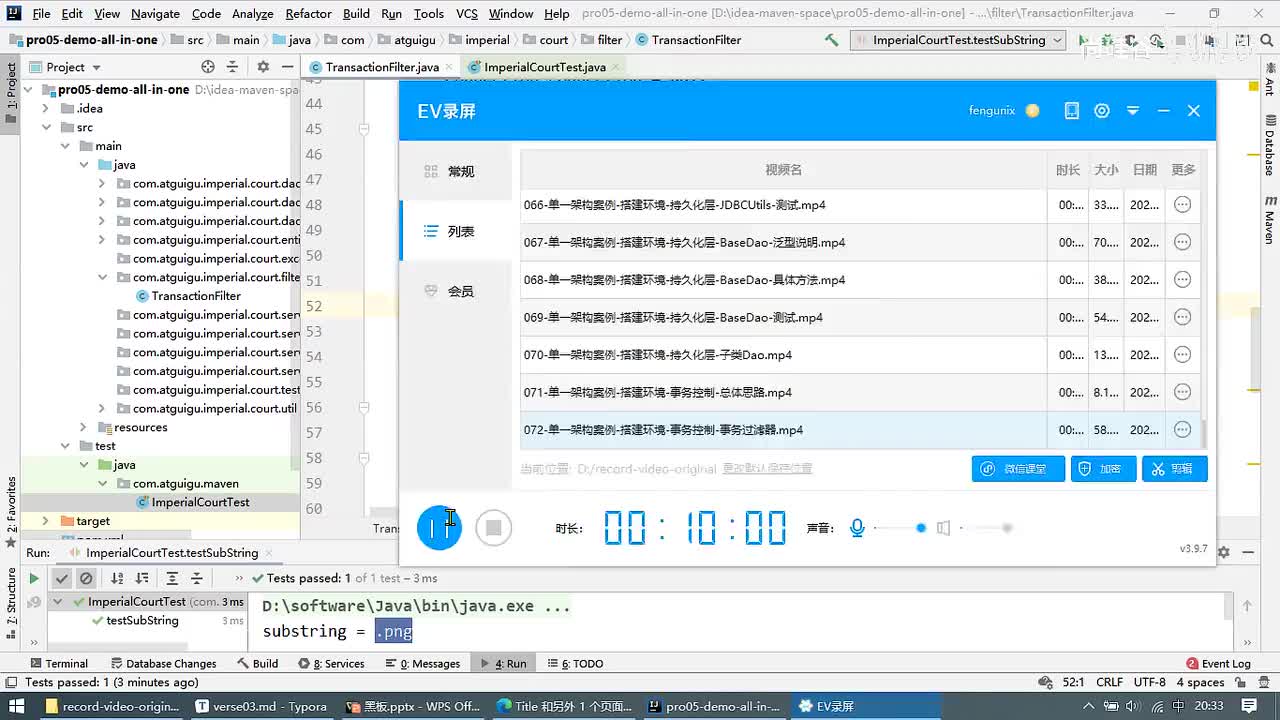Select video 069 BaseDao-测试.mp4 row
Viewport: 1280px width, 720px height.
pyautogui.click(x=861, y=317)
